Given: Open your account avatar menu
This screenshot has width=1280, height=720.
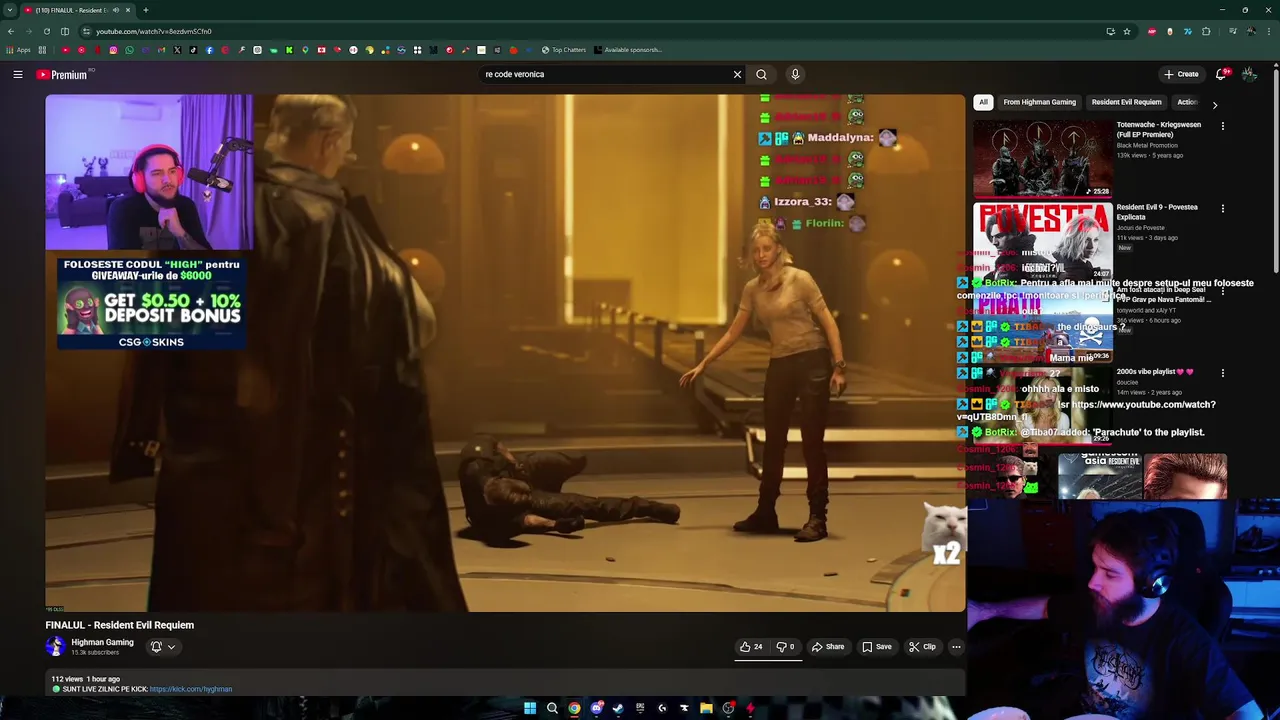Looking at the screenshot, I should coord(1249,74).
